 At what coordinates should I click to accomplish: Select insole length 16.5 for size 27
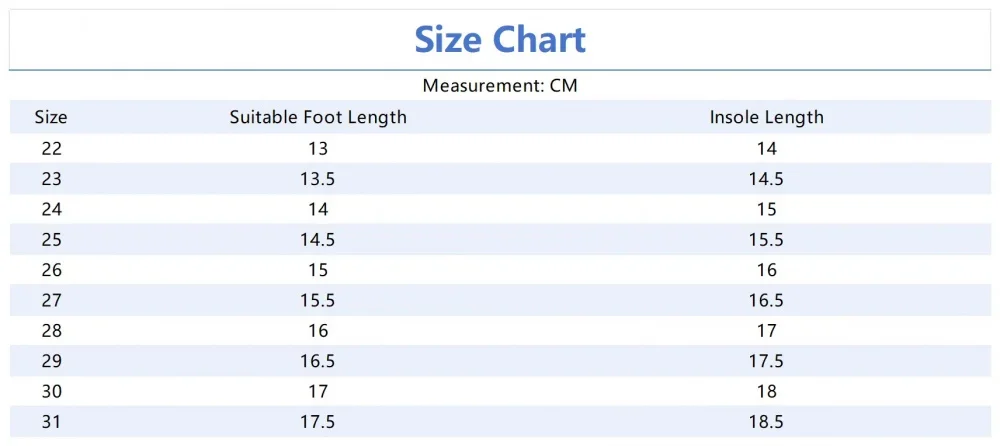click(767, 300)
